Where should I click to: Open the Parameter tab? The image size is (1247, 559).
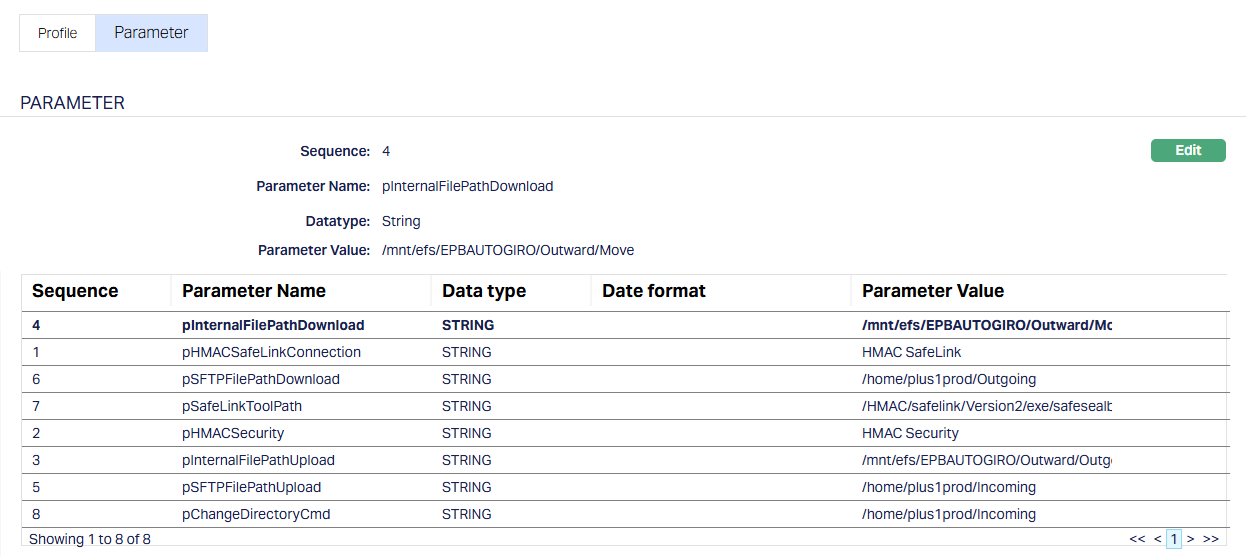point(151,33)
